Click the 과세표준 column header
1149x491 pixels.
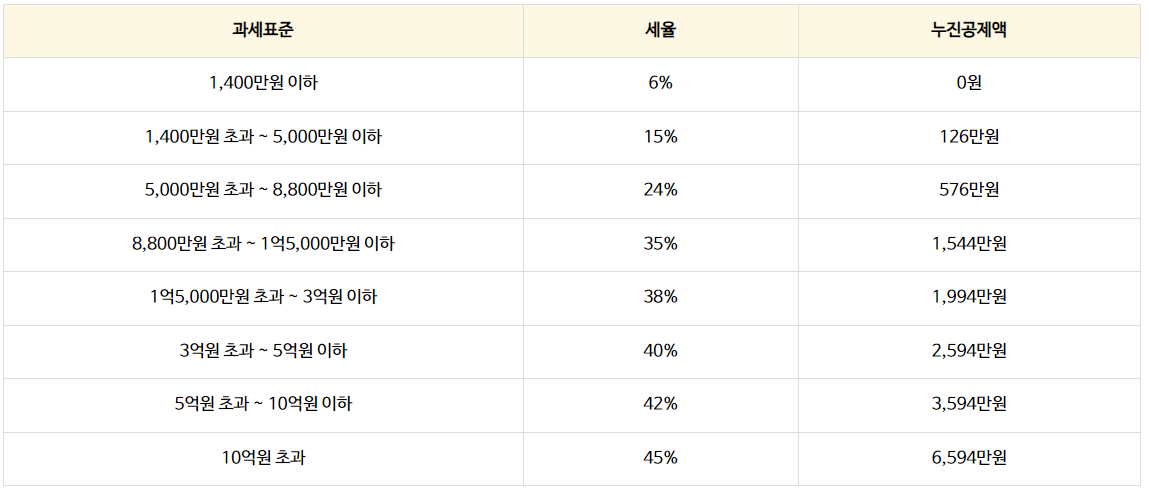click(x=263, y=32)
